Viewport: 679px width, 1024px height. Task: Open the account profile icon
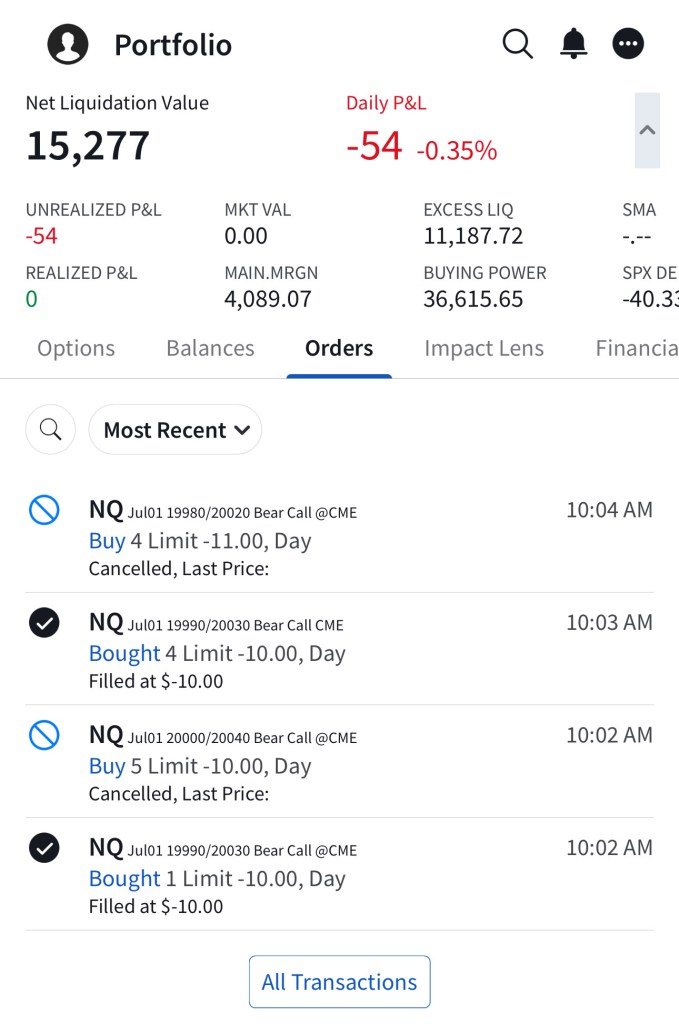[x=68, y=44]
